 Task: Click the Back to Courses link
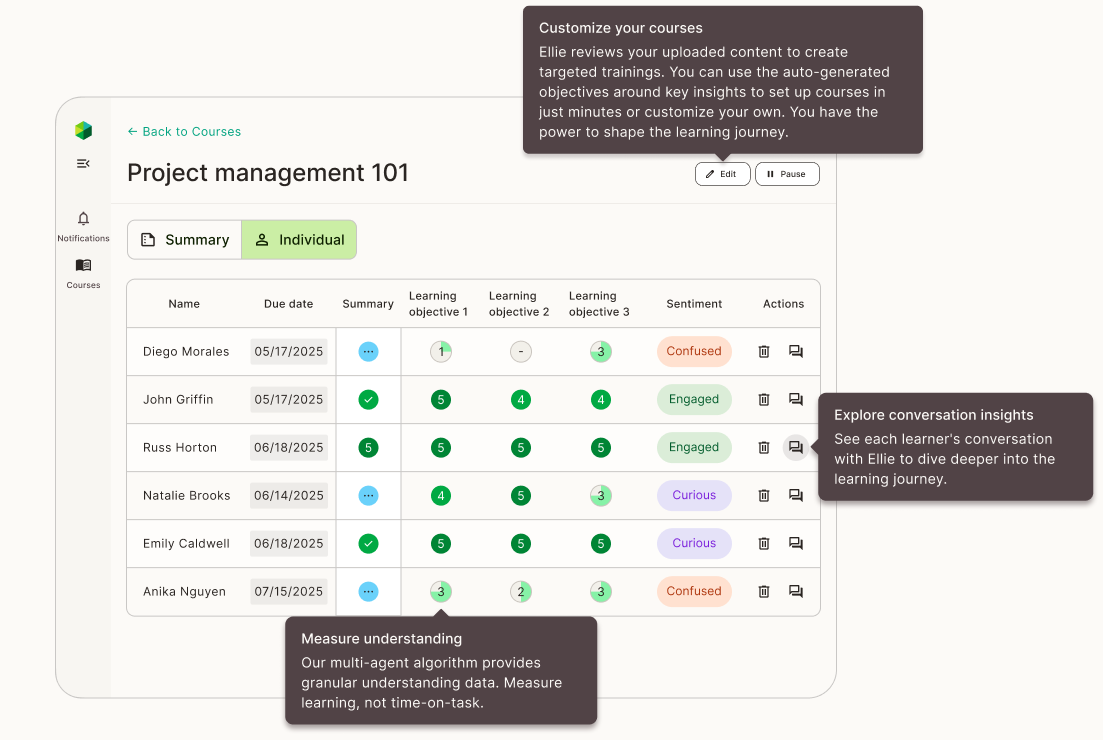184,131
